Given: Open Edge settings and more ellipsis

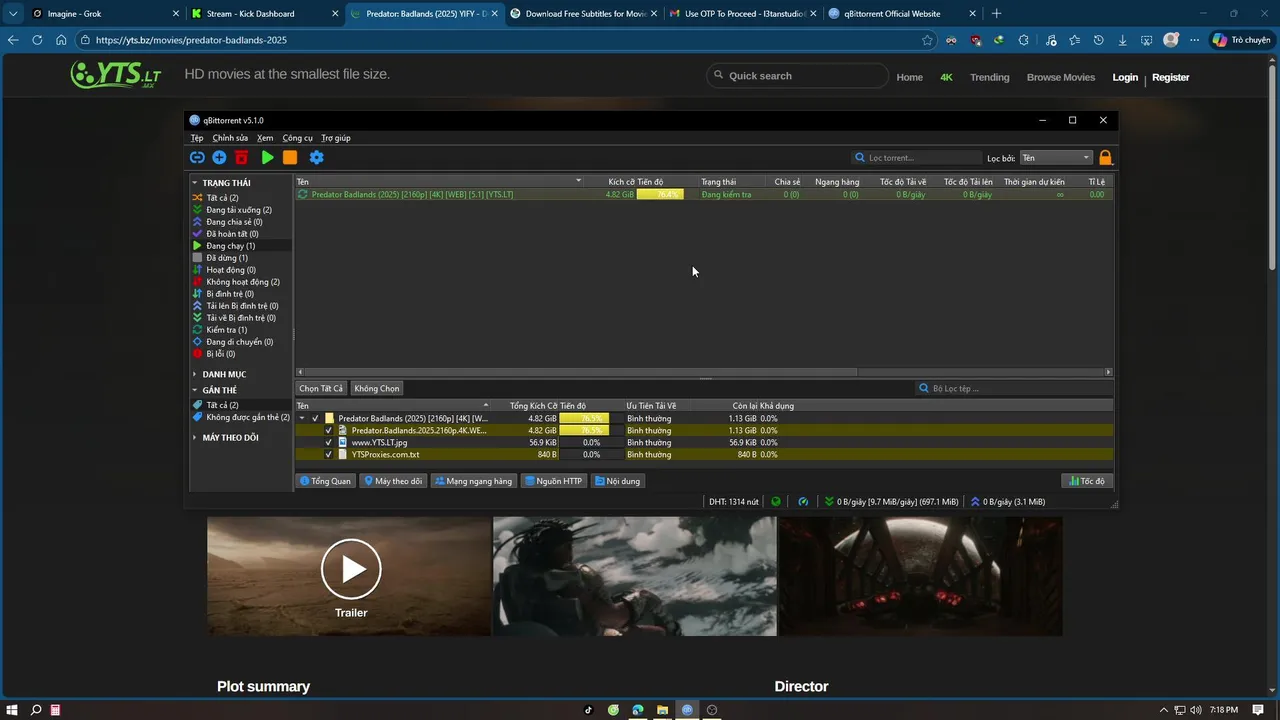Looking at the screenshot, I should 1194,40.
